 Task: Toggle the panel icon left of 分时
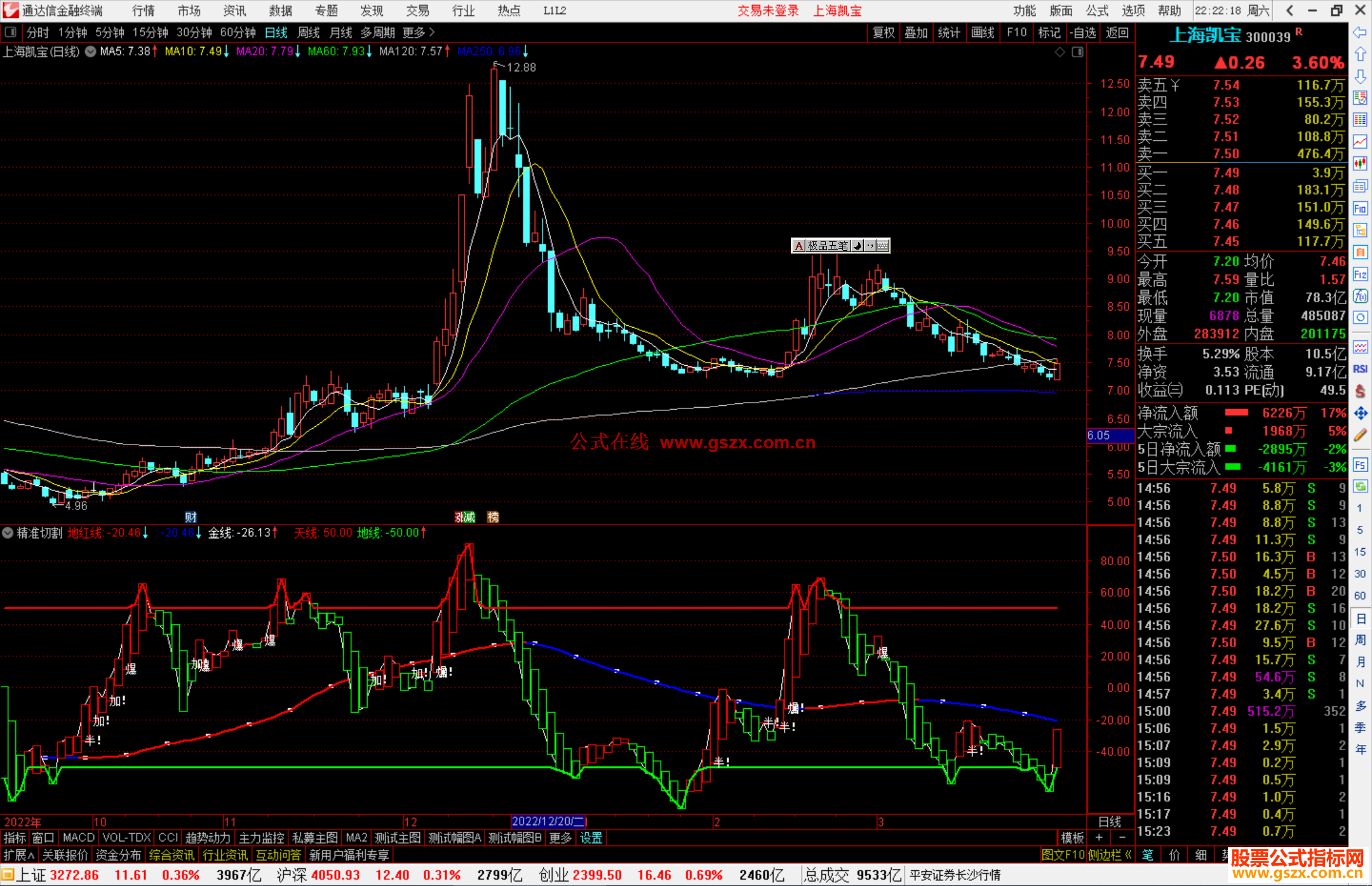click(11, 32)
